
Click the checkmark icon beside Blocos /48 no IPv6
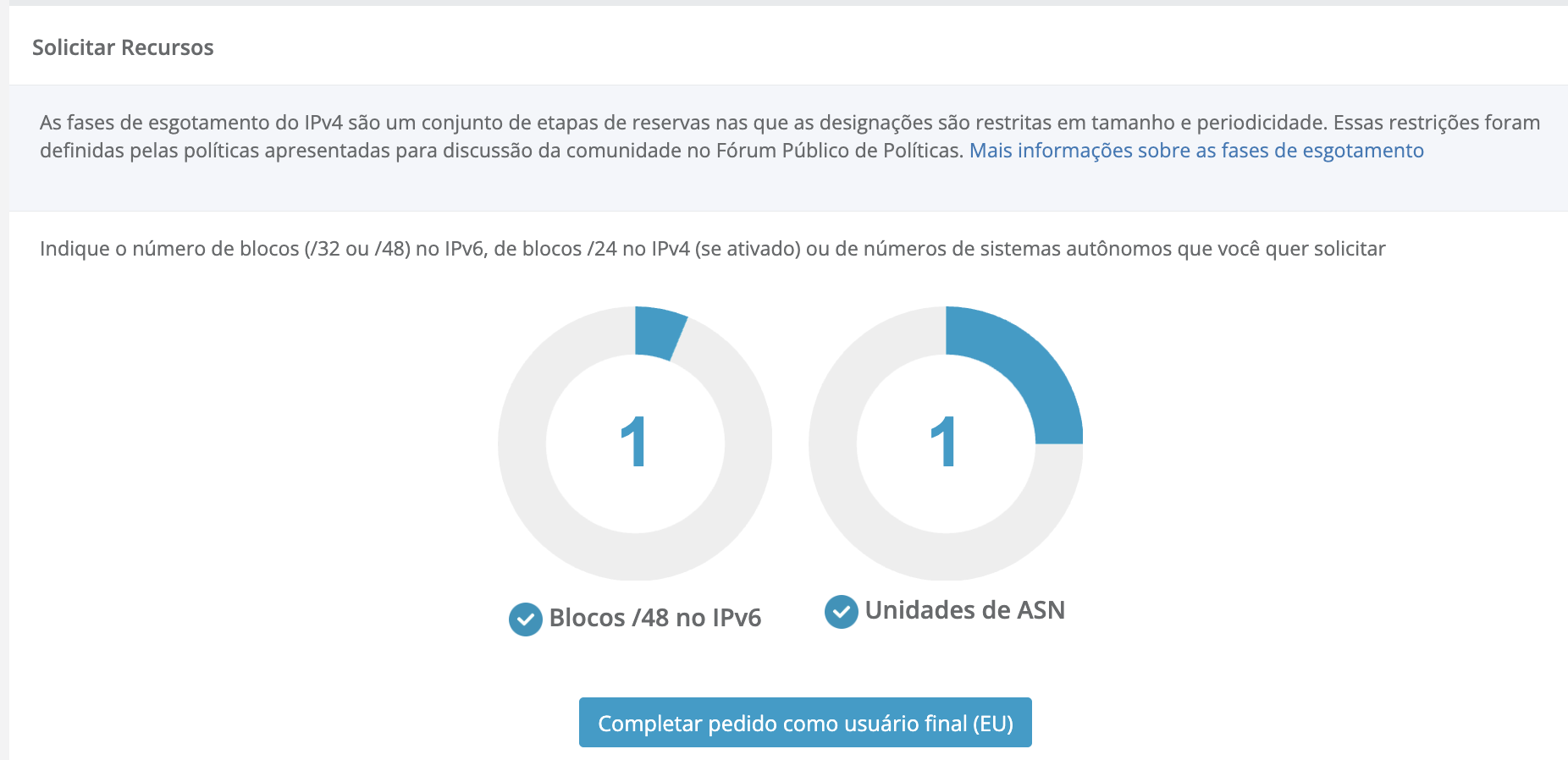525,620
